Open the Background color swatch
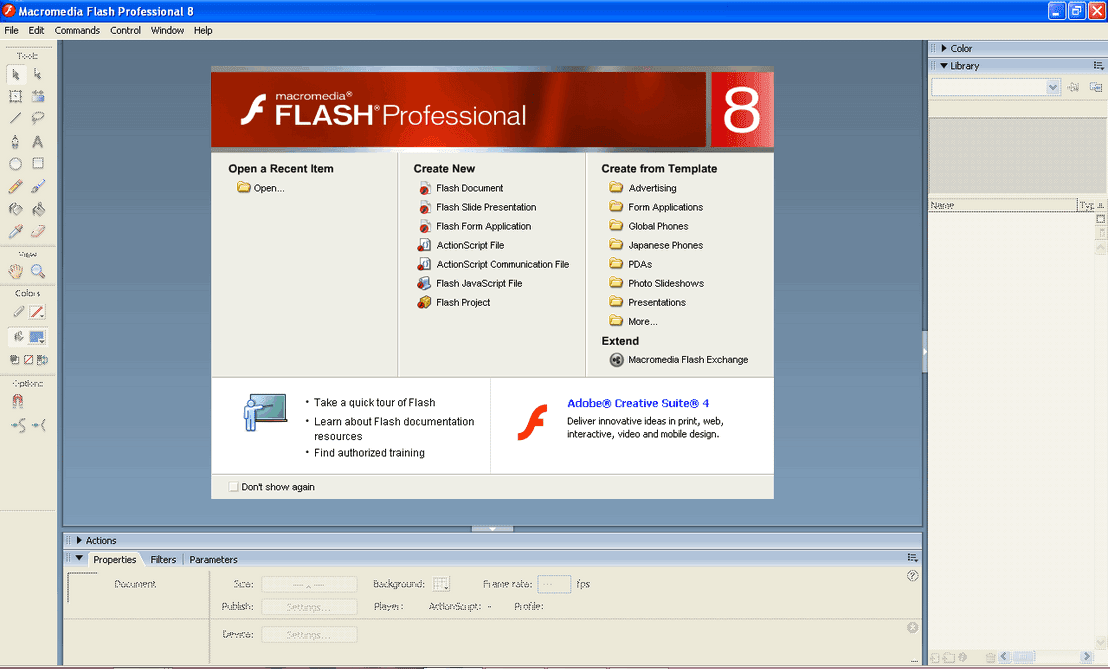 point(441,584)
